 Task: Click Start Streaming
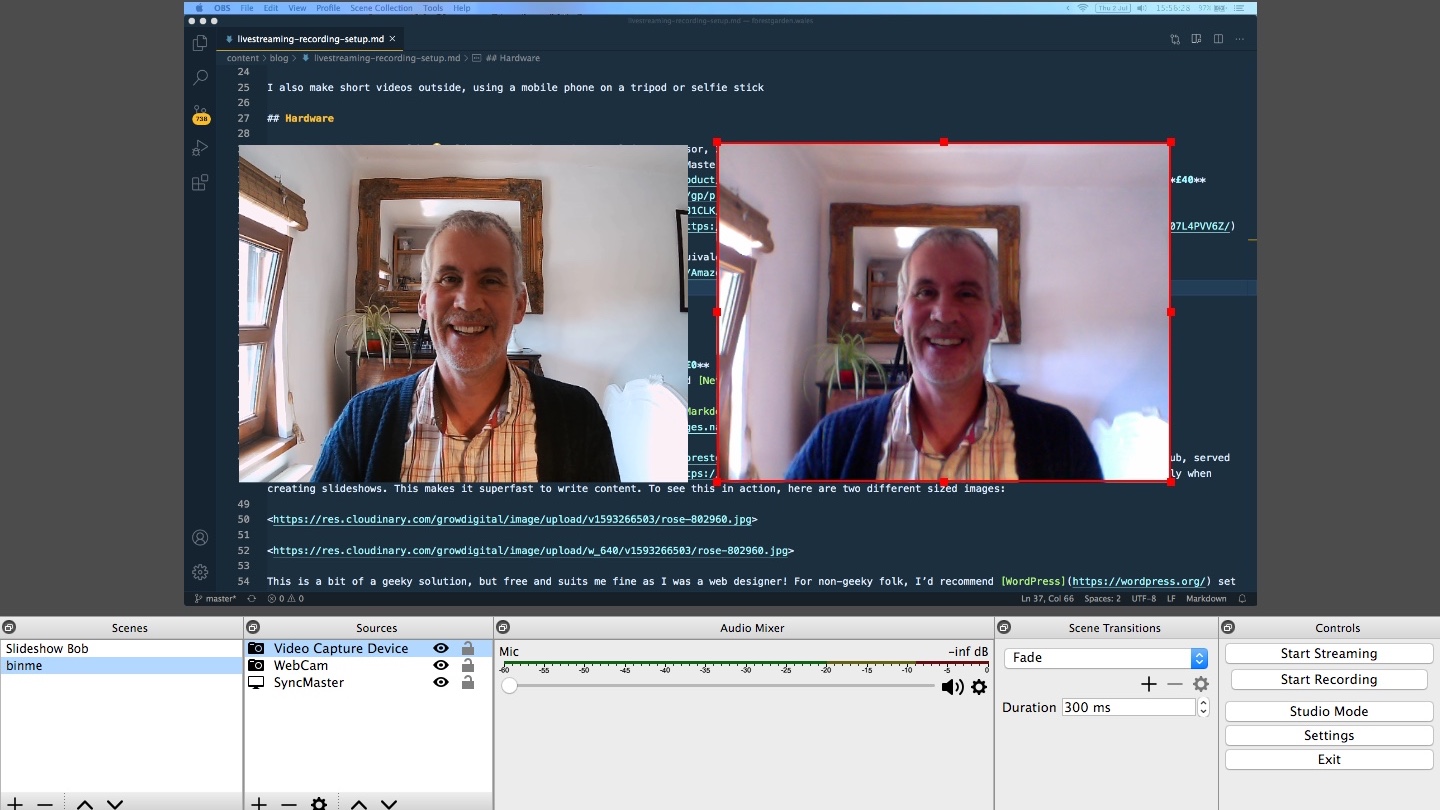(1329, 653)
